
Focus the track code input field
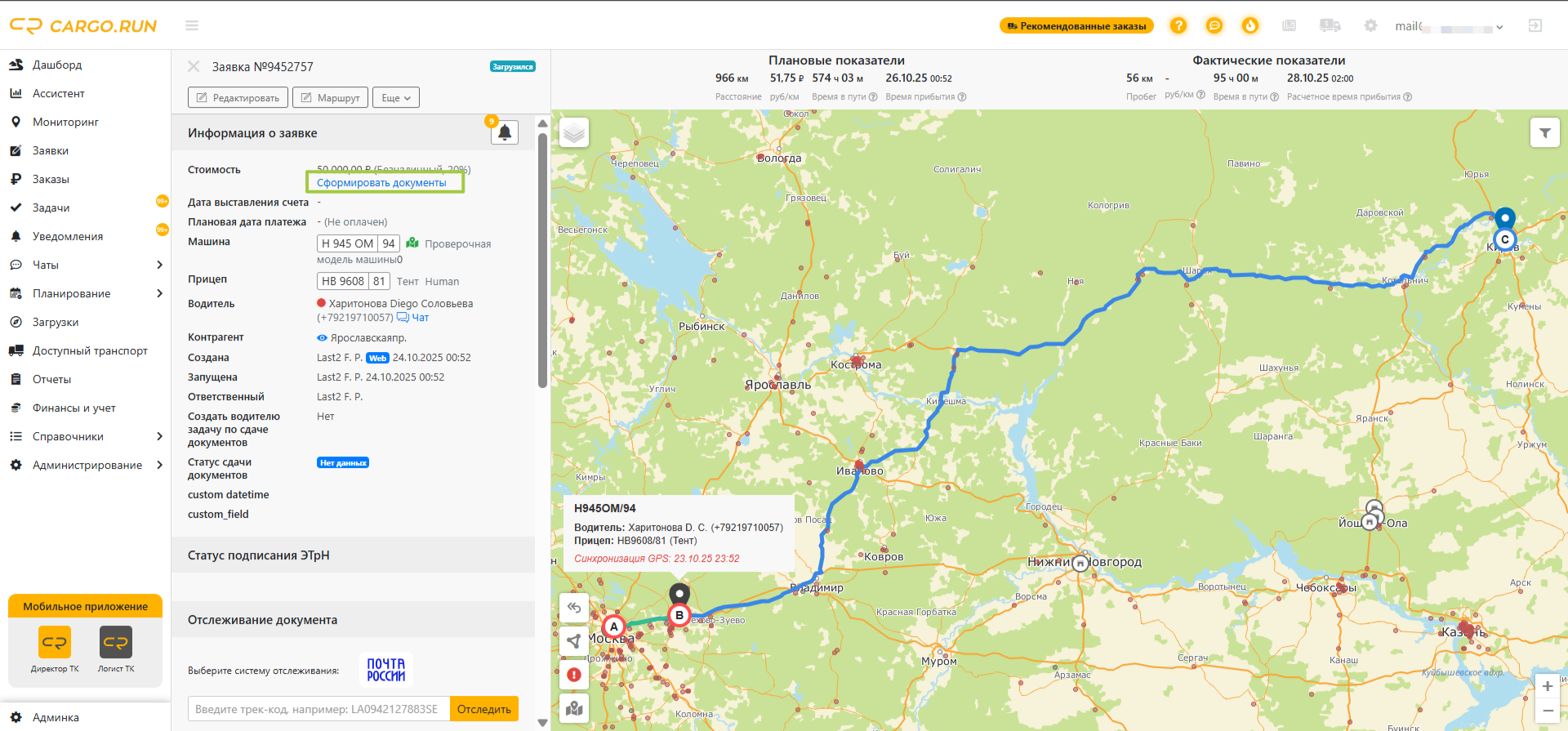pyautogui.click(x=319, y=709)
